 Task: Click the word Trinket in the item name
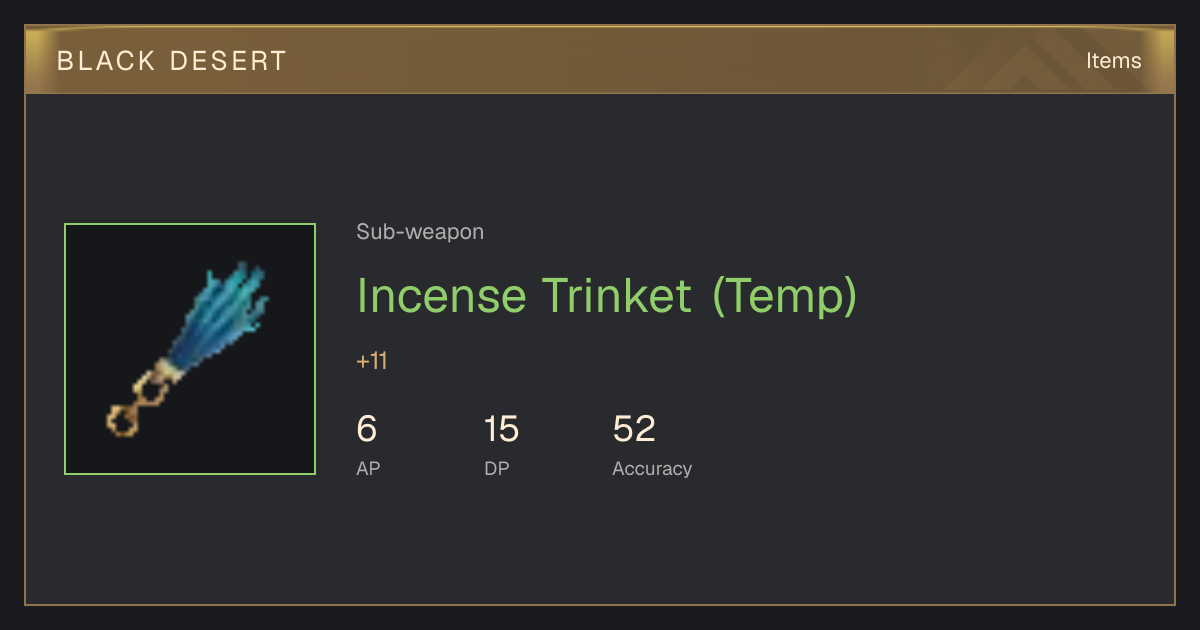pos(616,295)
